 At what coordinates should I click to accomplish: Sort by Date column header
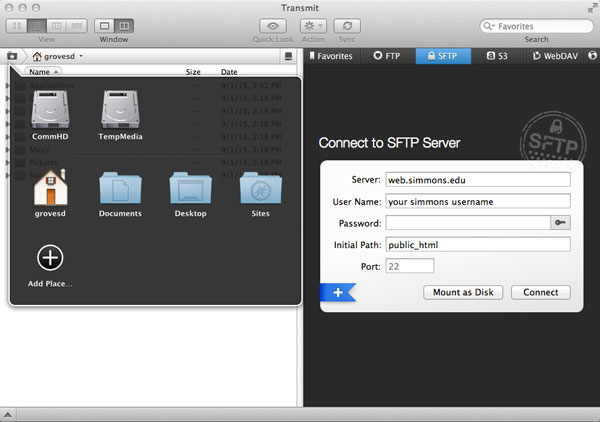(229, 72)
